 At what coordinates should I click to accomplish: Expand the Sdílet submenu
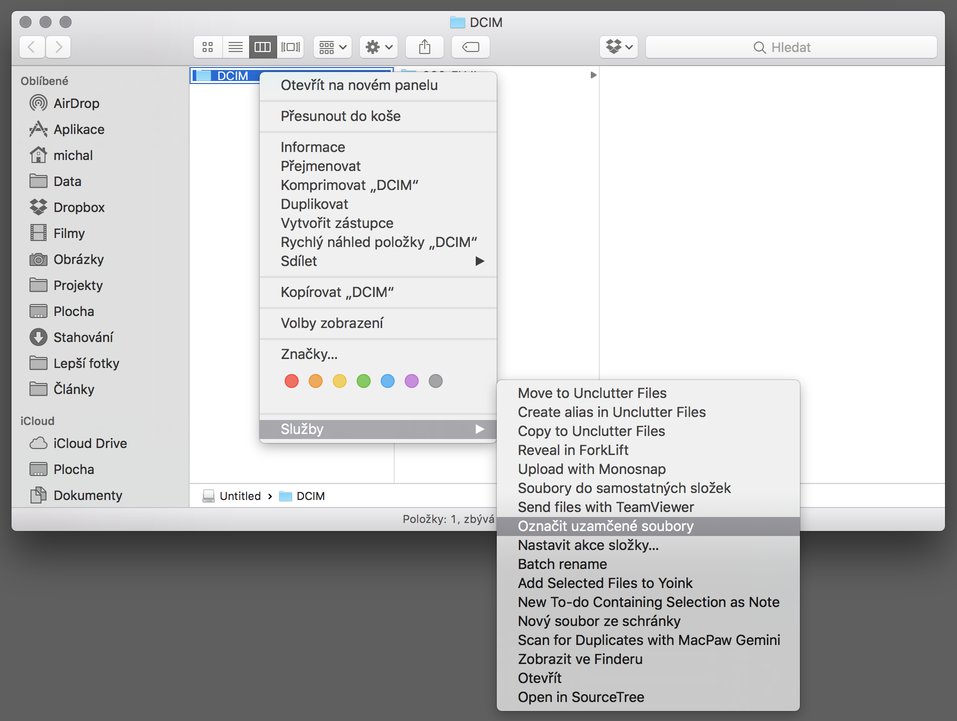(378, 261)
